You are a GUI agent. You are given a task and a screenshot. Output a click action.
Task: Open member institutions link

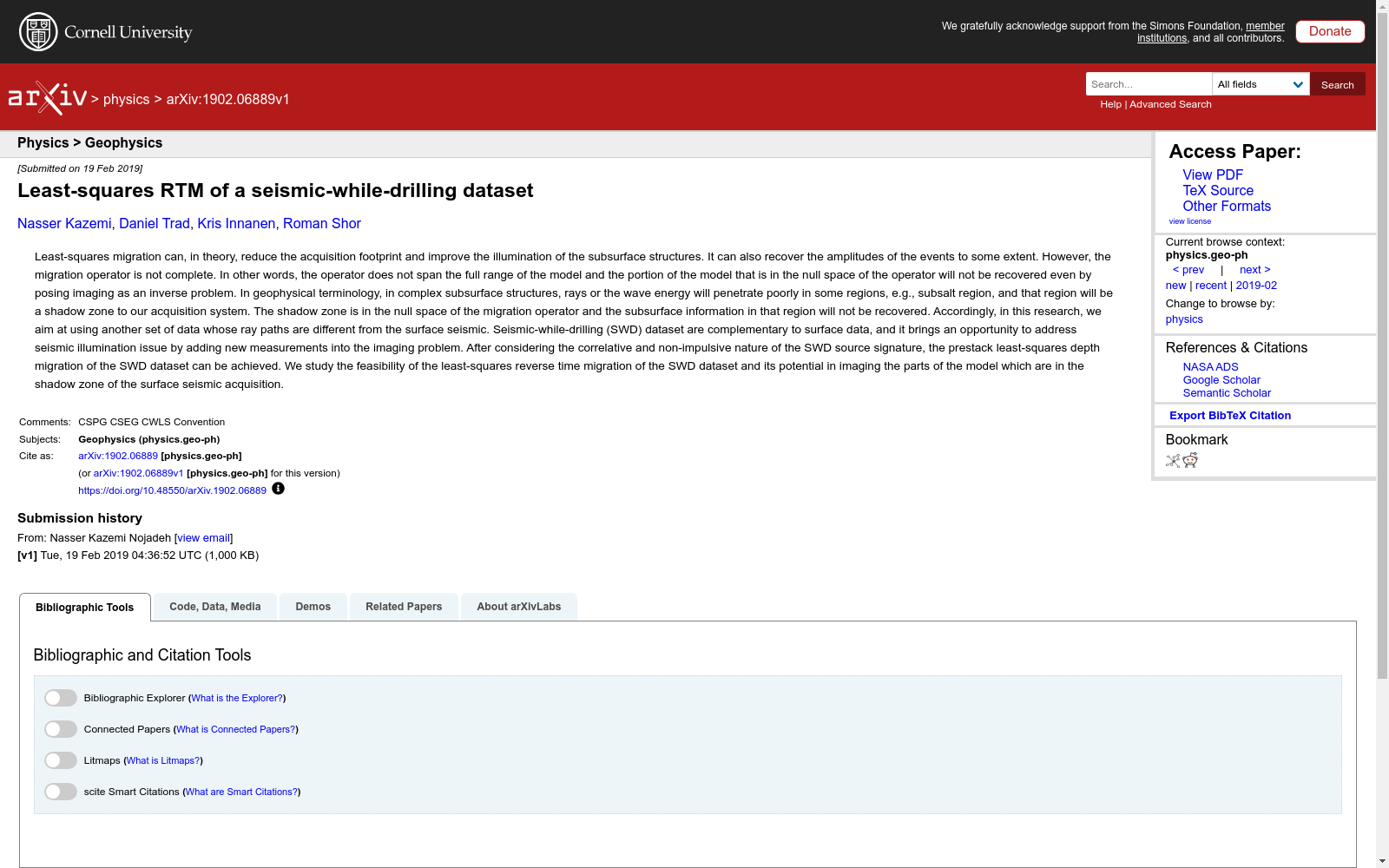1211,32
